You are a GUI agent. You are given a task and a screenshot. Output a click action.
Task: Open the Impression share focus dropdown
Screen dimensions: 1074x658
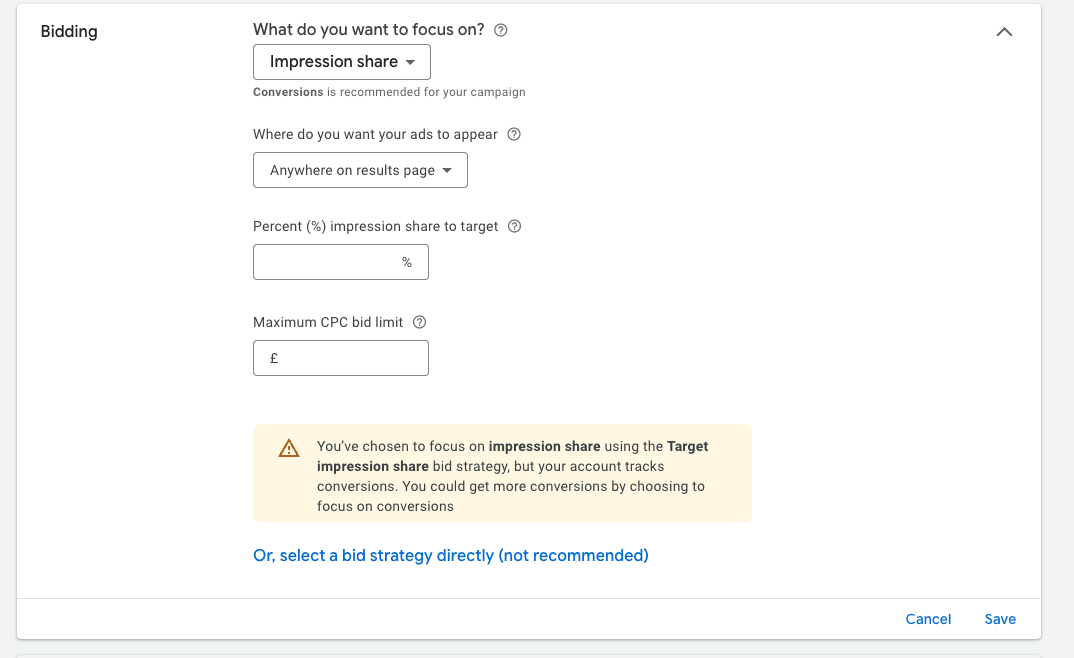point(342,62)
